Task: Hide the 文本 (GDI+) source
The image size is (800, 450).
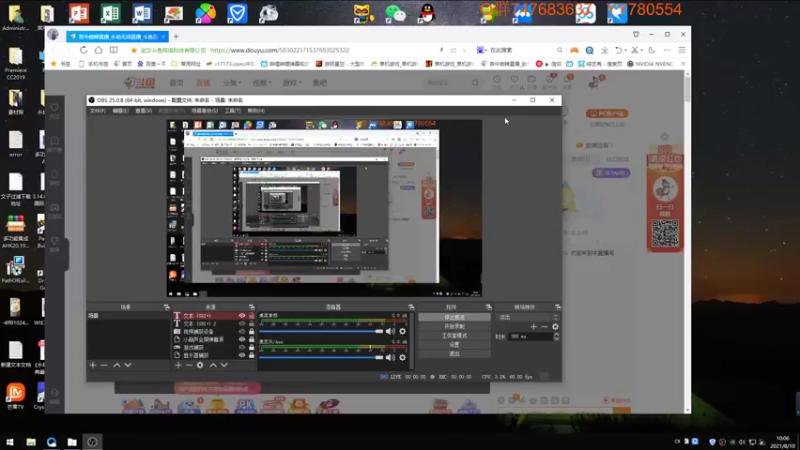Action: tap(242, 316)
